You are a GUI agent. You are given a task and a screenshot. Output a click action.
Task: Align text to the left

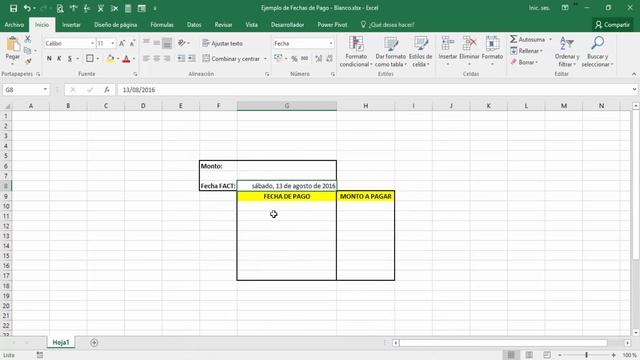(146, 59)
